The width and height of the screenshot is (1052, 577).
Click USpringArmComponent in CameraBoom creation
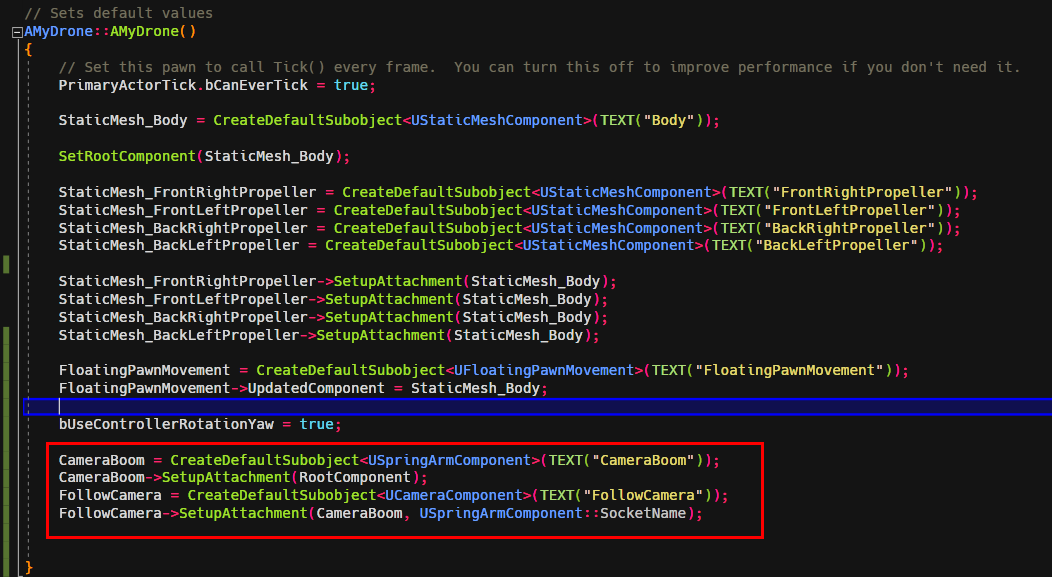pyautogui.click(x=450, y=460)
